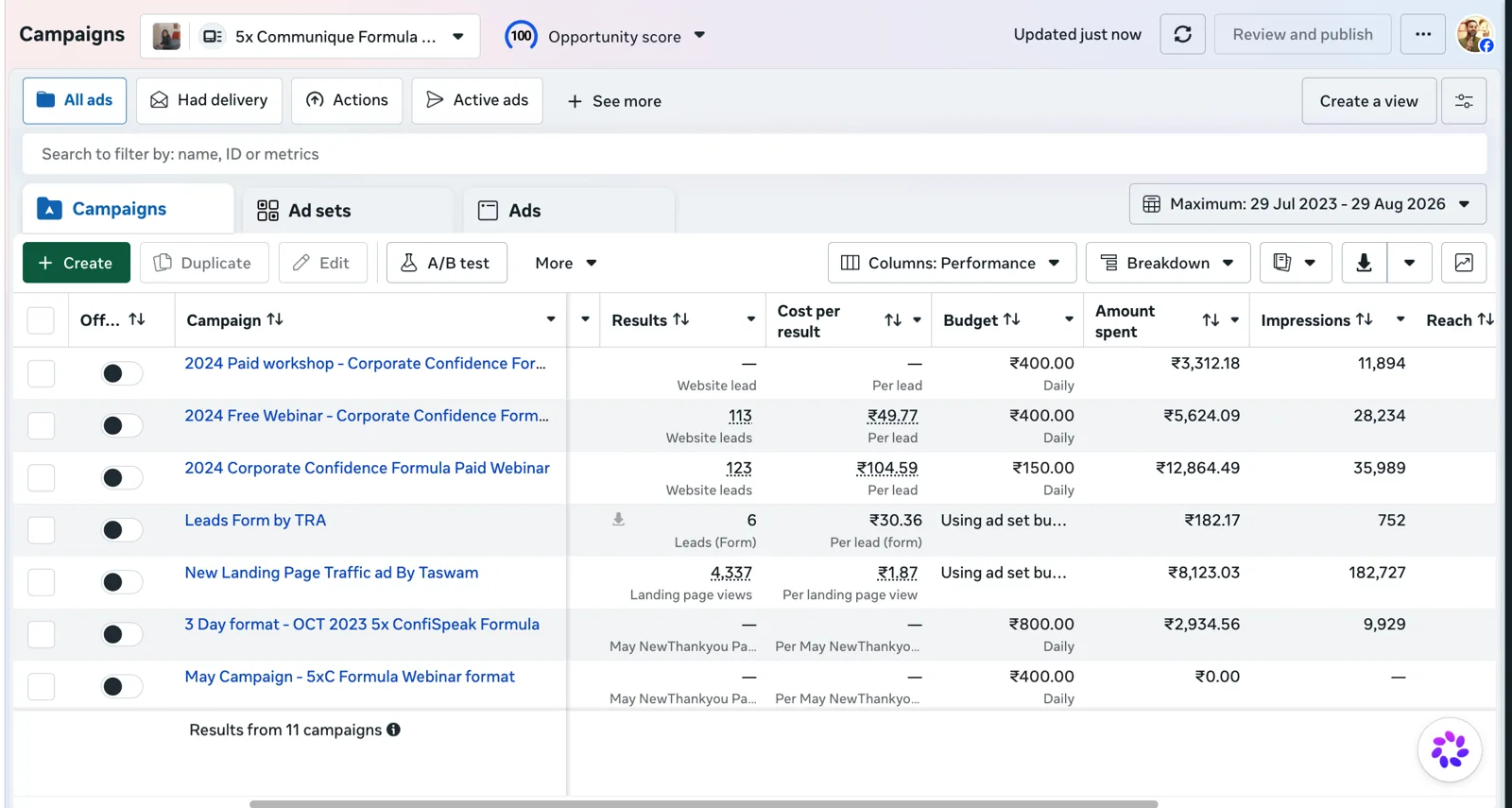Click the green Create button
The width and height of the screenshot is (1512, 808).
tap(77, 263)
